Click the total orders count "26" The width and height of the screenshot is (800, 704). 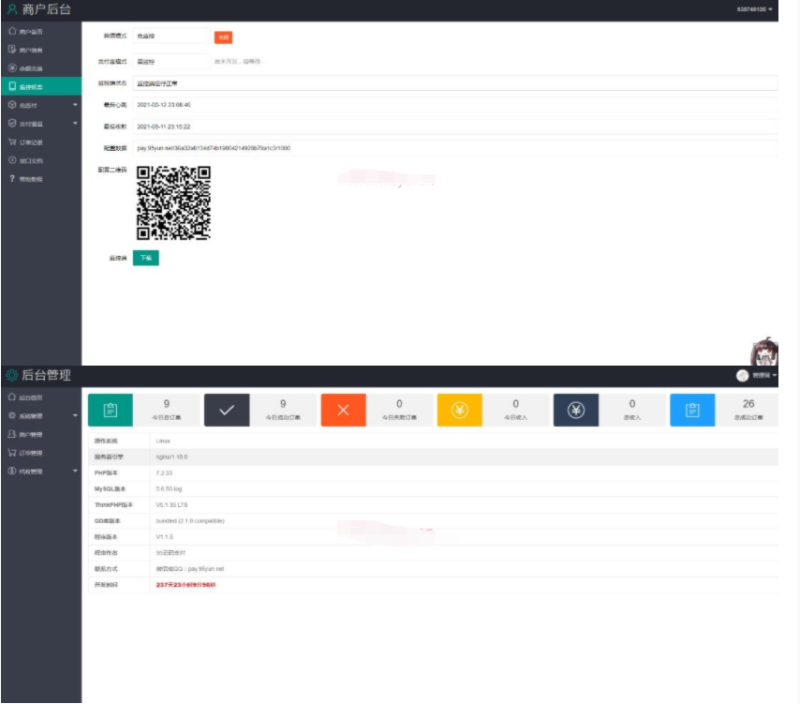[x=748, y=404]
